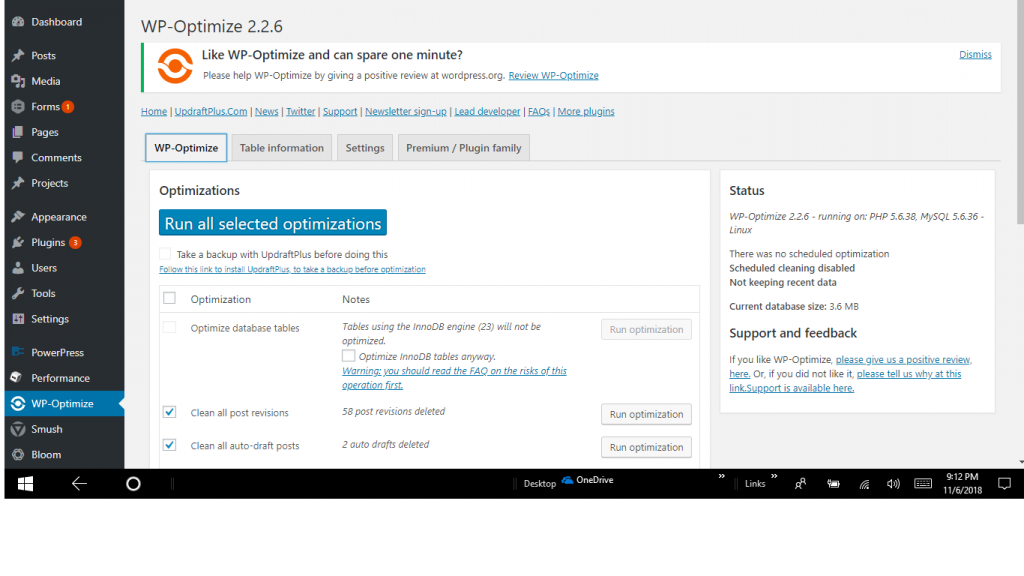Click Run all selected optimizations button
The image size is (1024, 576).
coord(273,223)
